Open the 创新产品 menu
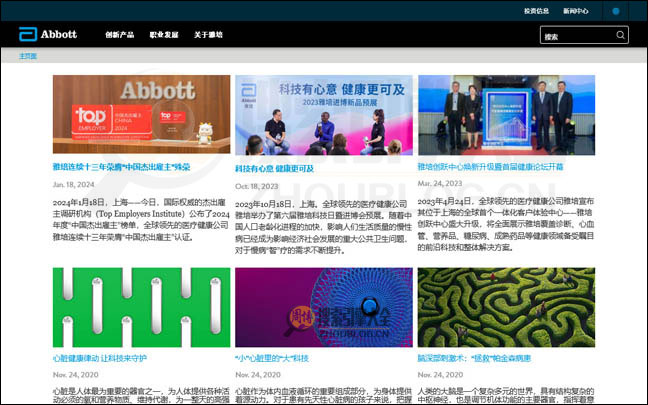 coord(119,35)
